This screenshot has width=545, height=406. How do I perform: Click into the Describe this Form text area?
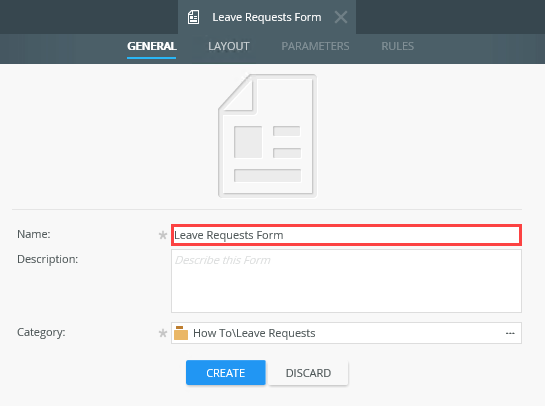tap(347, 281)
